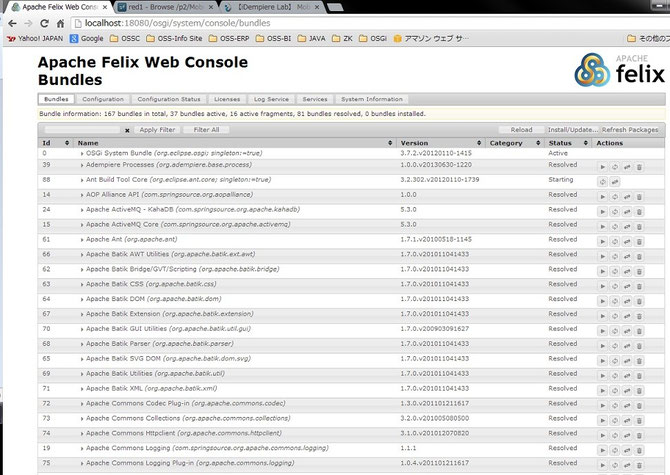Viewport: 670px width, 475px height.
Task: Update the Adempiere Processes bundle
Action: coord(627,167)
